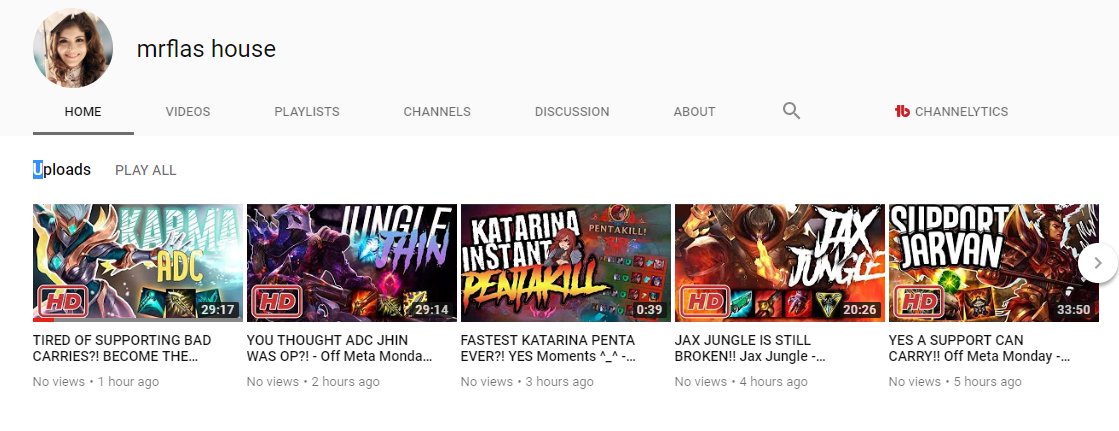Click the channel search magnifier icon
Image resolution: width=1119 pixels, height=431 pixels.
791,111
